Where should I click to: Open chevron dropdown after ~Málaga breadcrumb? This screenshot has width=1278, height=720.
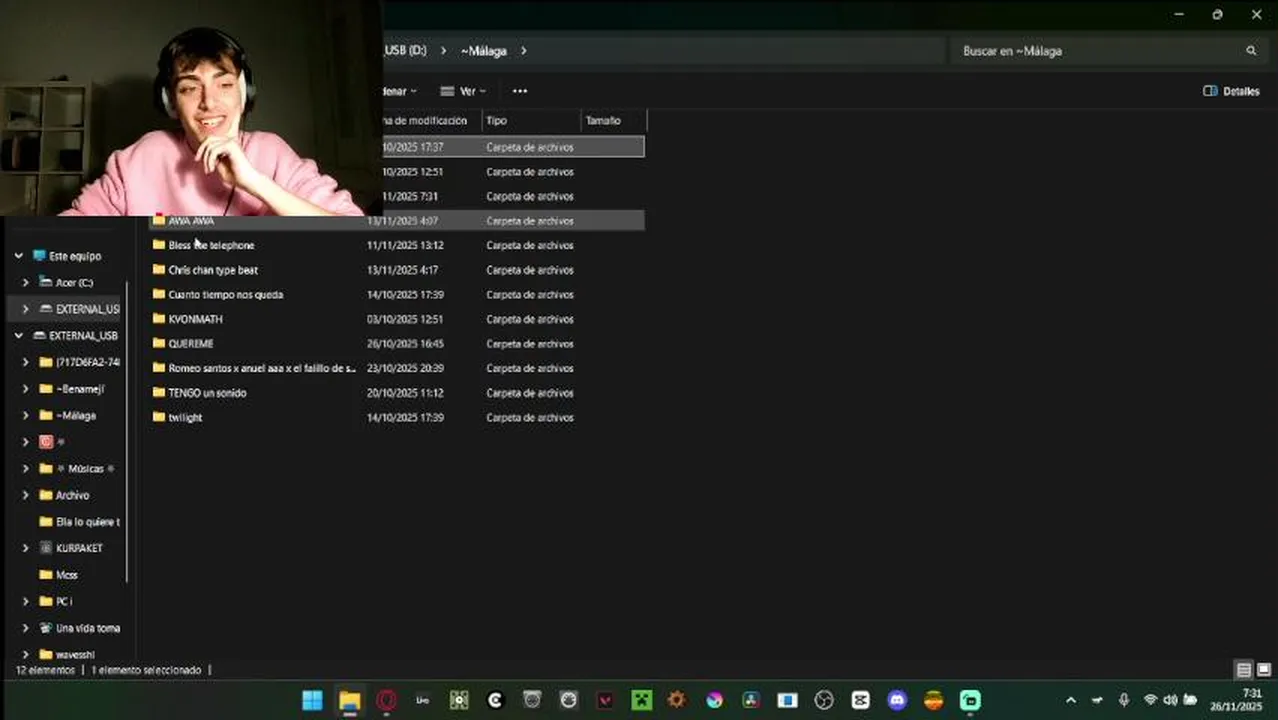[523, 50]
